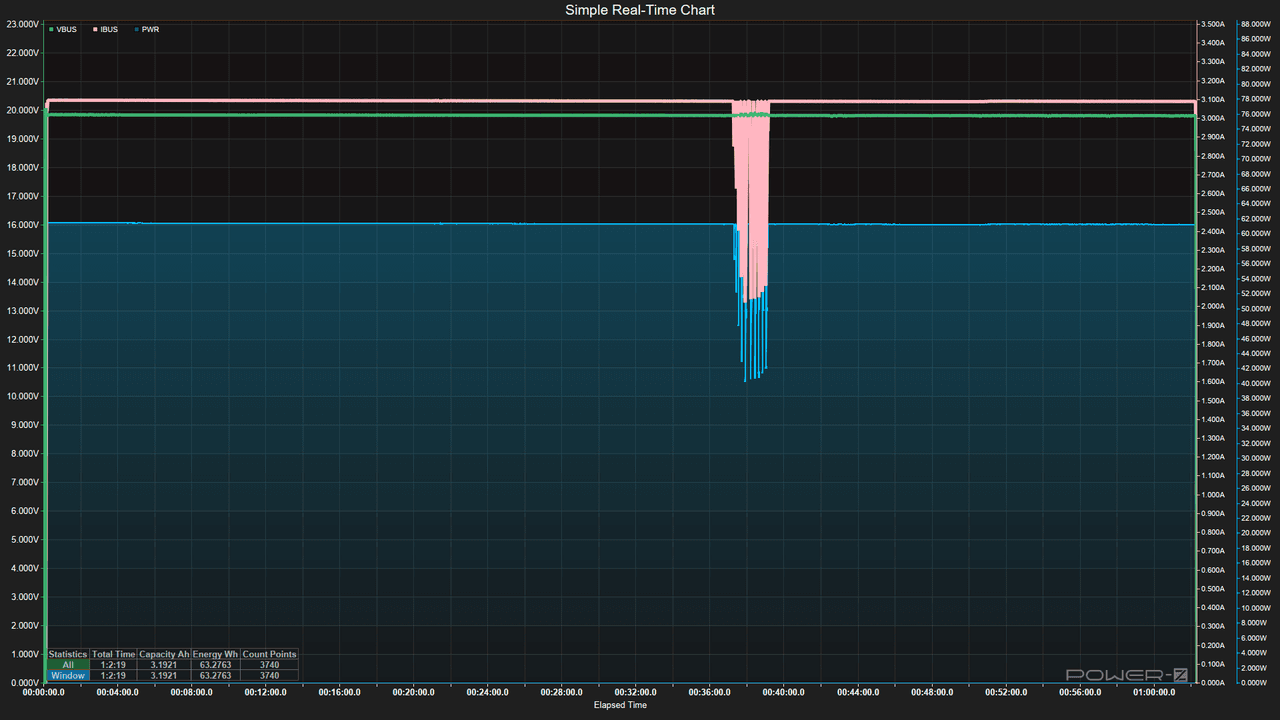Click the 'Count Points' column header

coord(269,655)
